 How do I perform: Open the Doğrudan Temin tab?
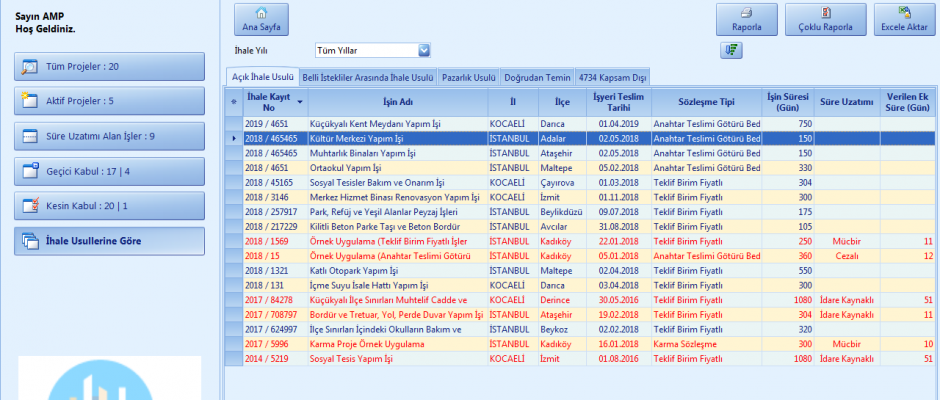coord(538,77)
